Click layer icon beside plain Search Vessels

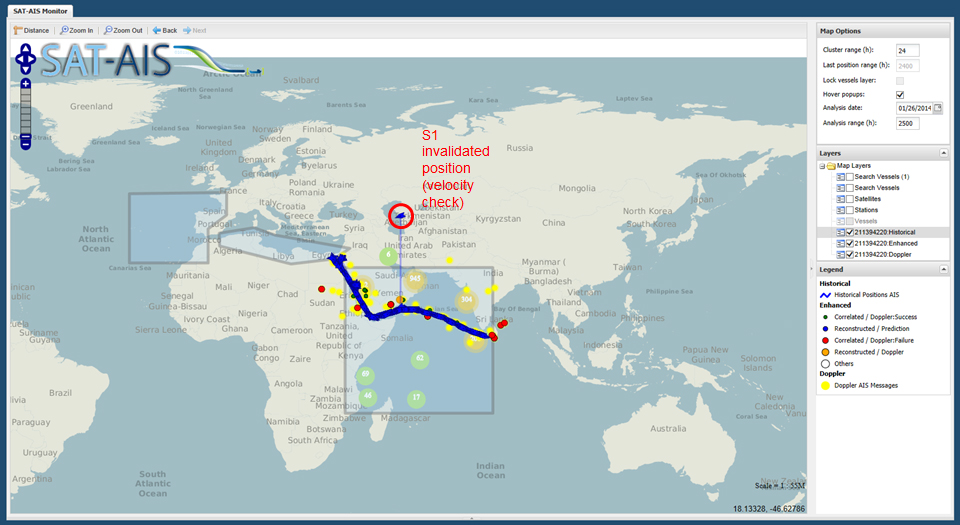[841, 188]
